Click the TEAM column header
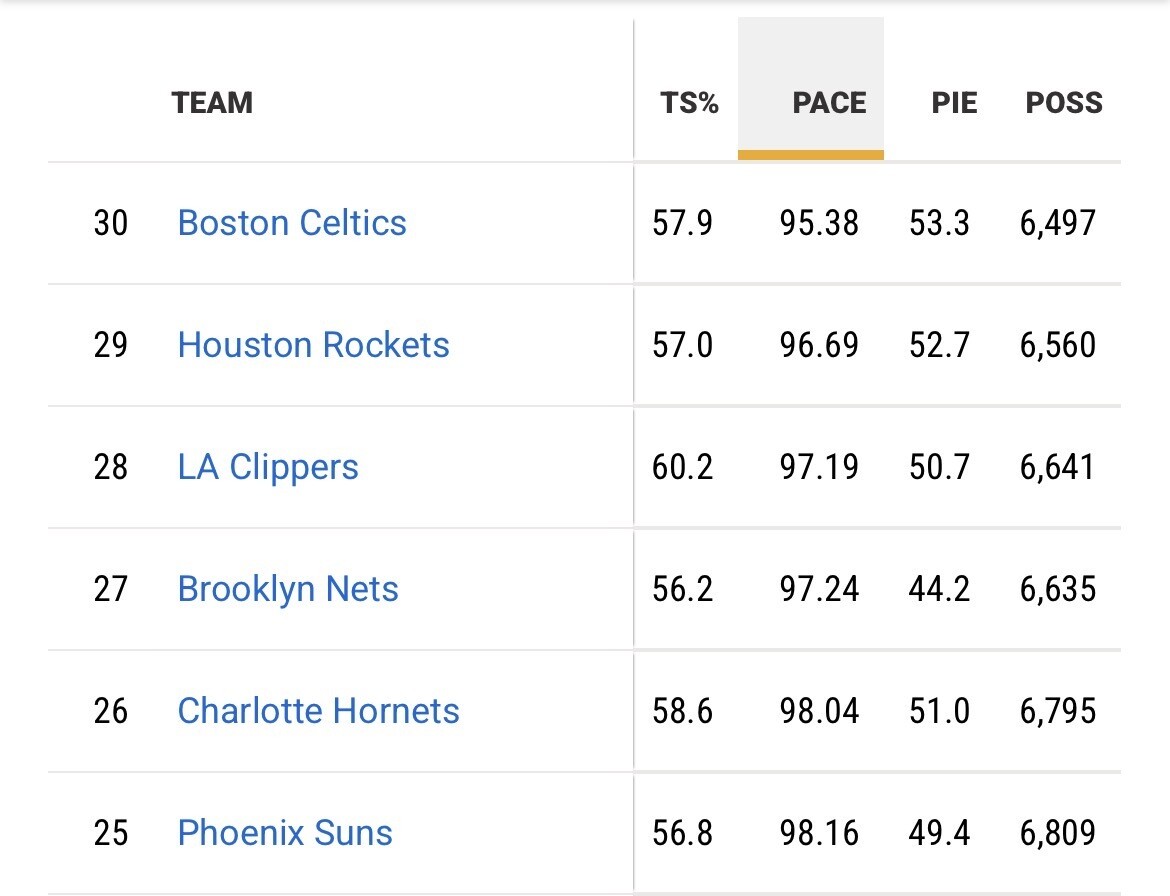The image size is (1170, 896). click(x=212, y=103)
